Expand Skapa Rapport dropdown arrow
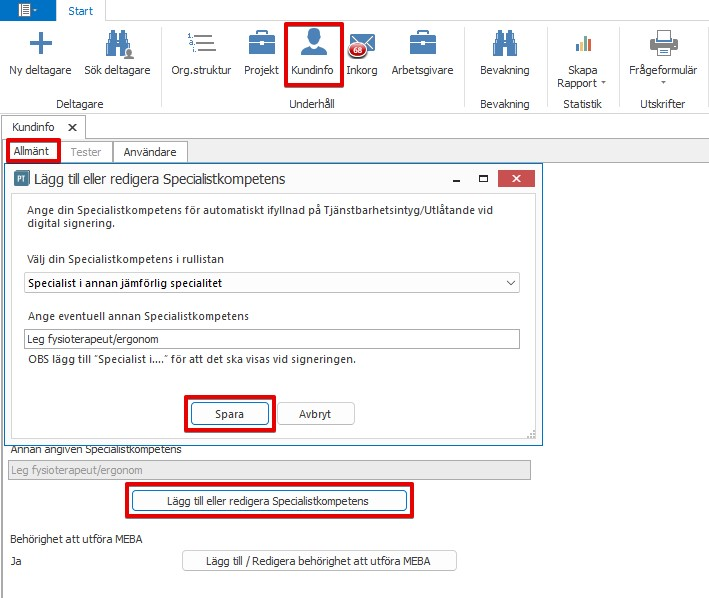This screenshot has height=598, width=709. 603,83
